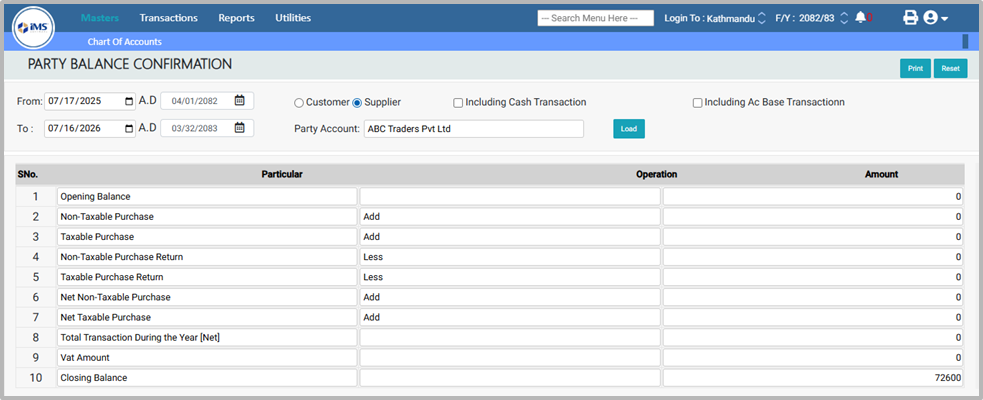The image size is (983, 400).
Task: Change the F/Y 2082/83 selector
Action: pos(843,18)
